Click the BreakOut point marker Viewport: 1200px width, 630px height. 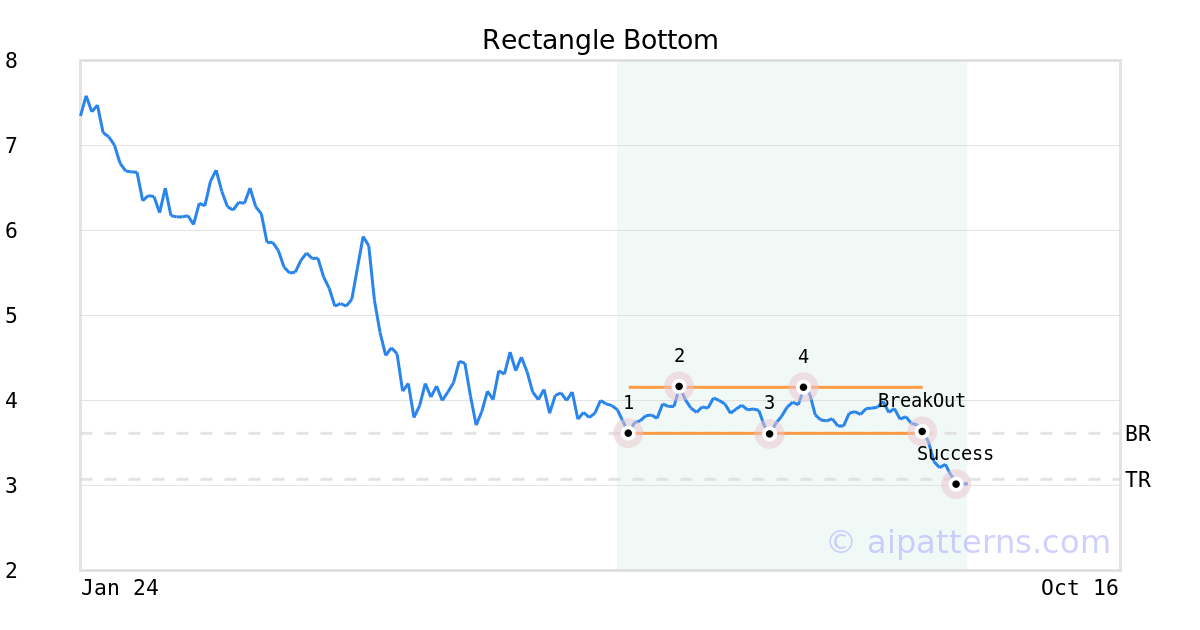922,431
